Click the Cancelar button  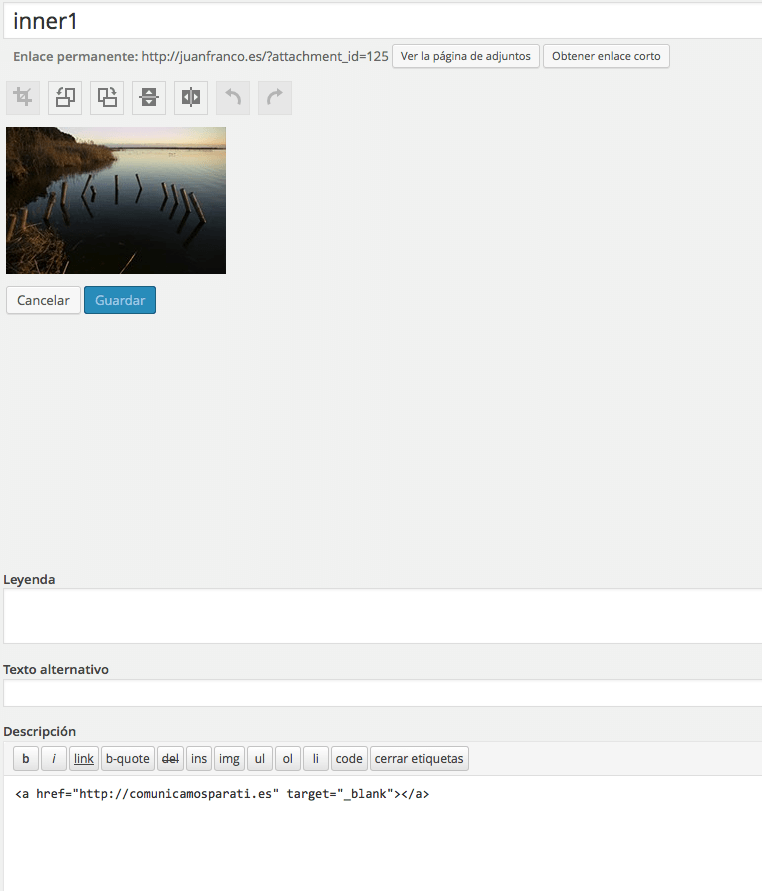click(43, 300)
